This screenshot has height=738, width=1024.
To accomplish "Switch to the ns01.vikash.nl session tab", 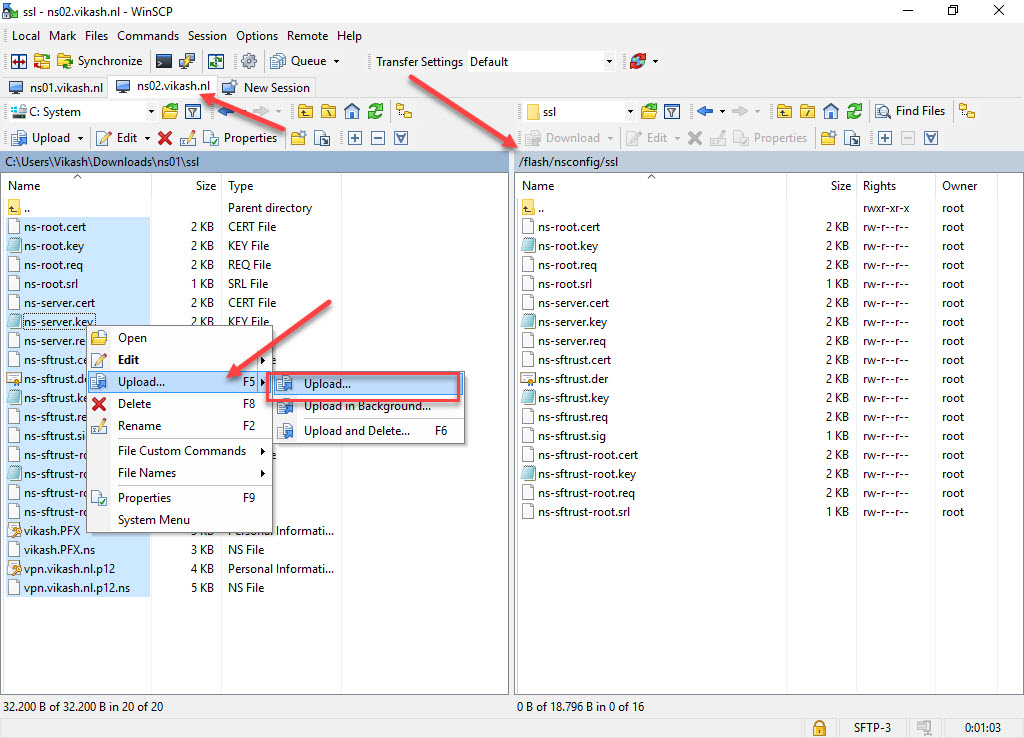I will [x=57, y=88].
